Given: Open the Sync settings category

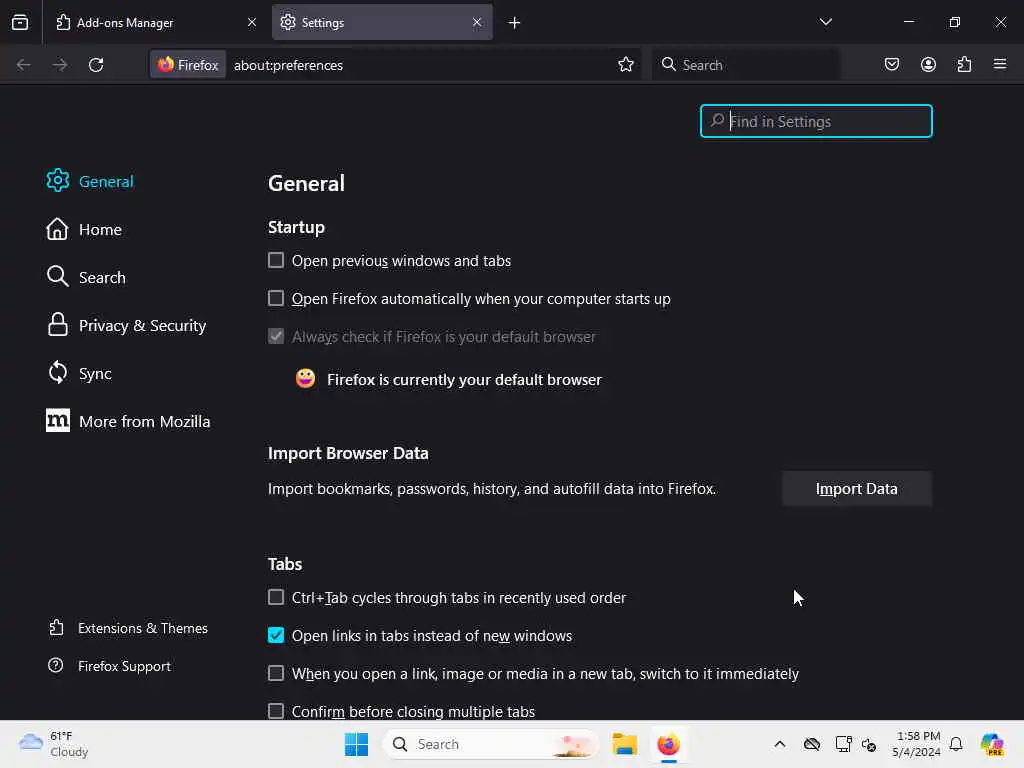Looking at the screenshot, I should (x=79, y=374).
